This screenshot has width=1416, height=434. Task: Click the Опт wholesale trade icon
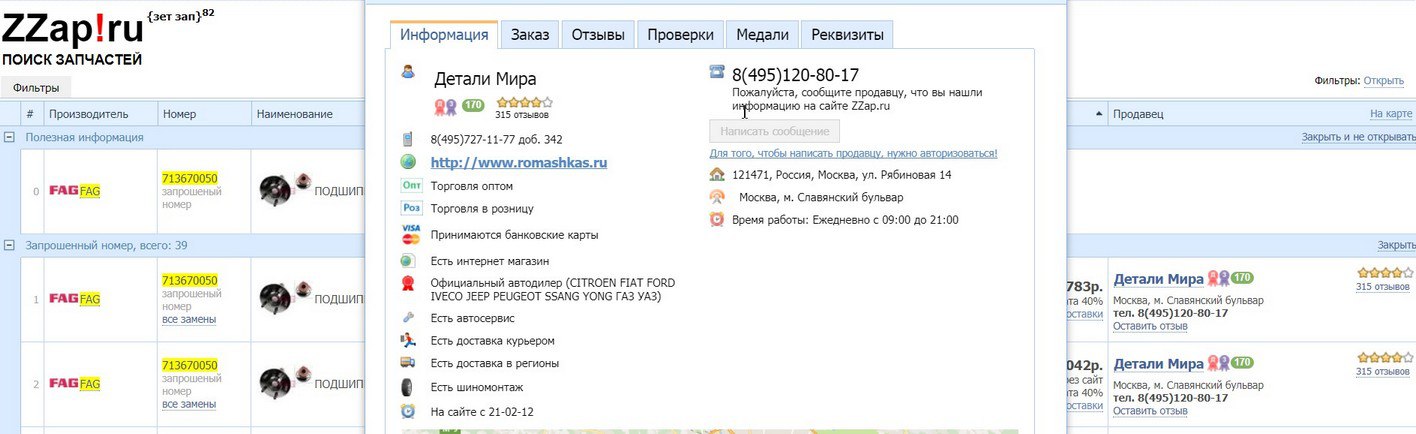click(x=411, y=185)
